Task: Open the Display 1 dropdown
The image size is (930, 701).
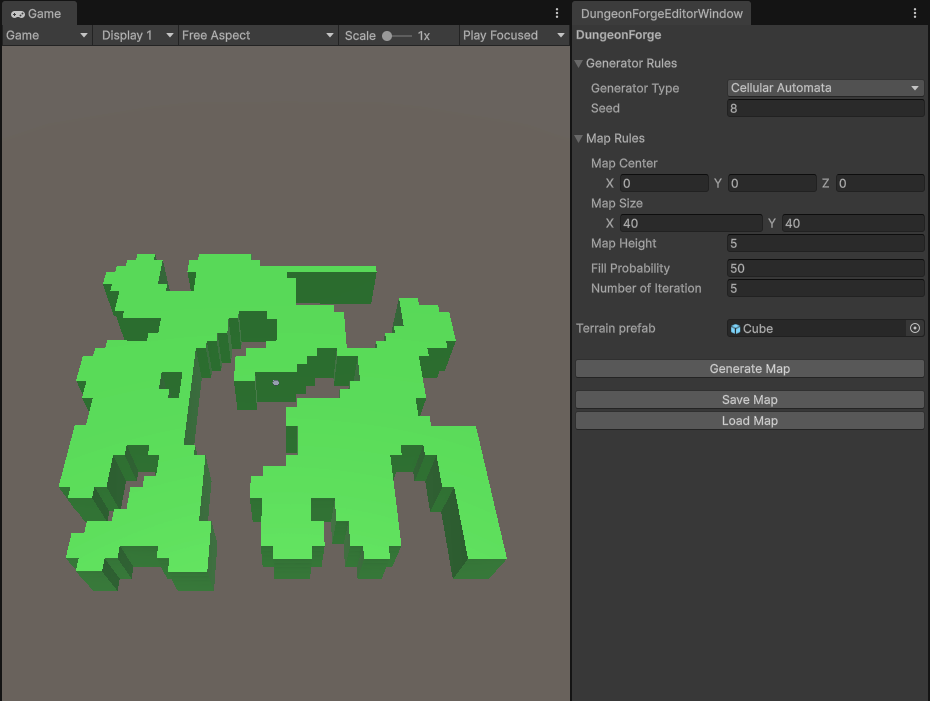Action: [135, 35]
